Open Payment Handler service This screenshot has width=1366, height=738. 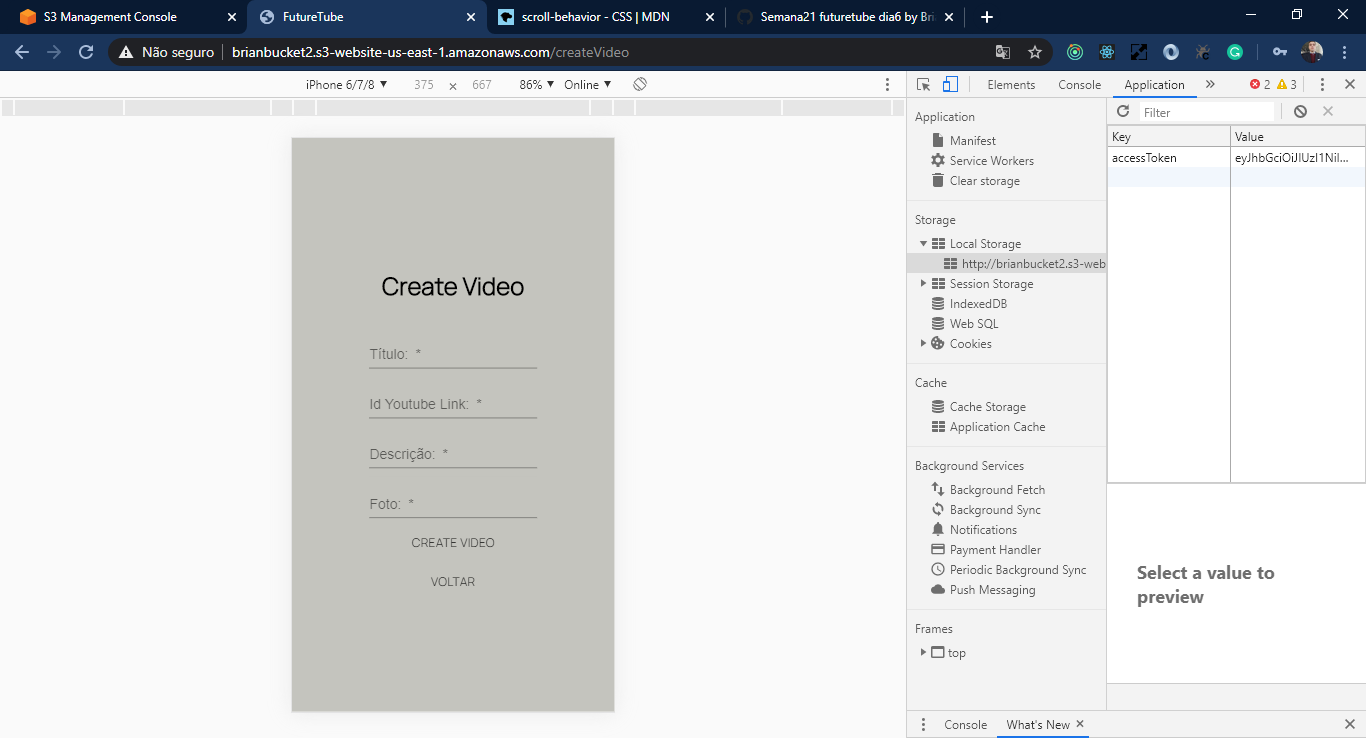tap(986, 550)
